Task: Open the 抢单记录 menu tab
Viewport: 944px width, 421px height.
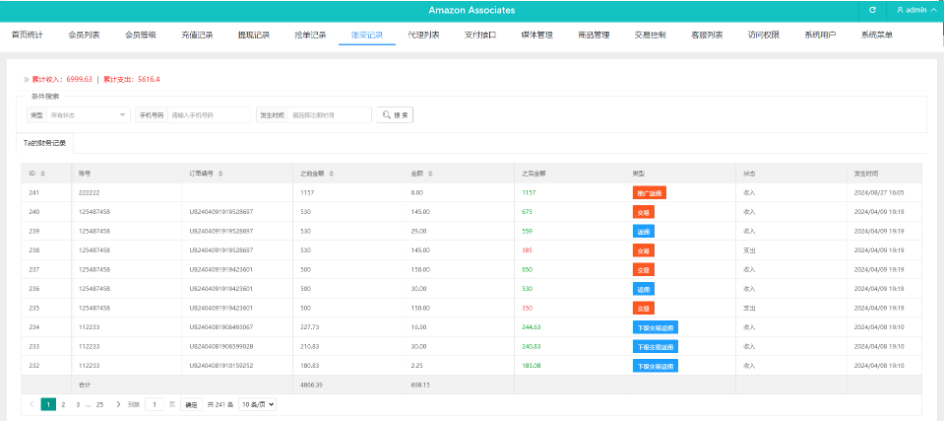Action: click(310, 35)
